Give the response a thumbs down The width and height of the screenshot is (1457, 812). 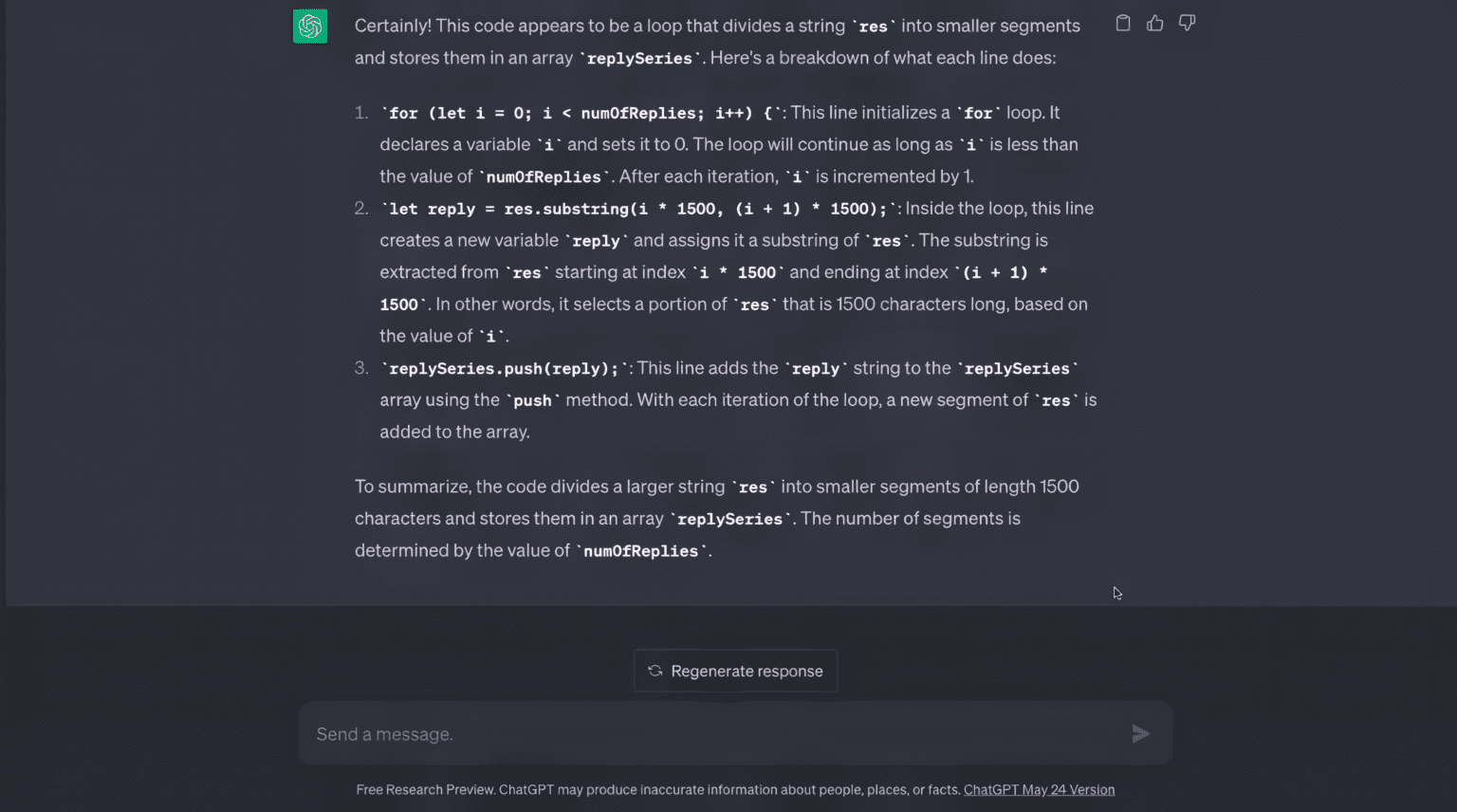1187,24
